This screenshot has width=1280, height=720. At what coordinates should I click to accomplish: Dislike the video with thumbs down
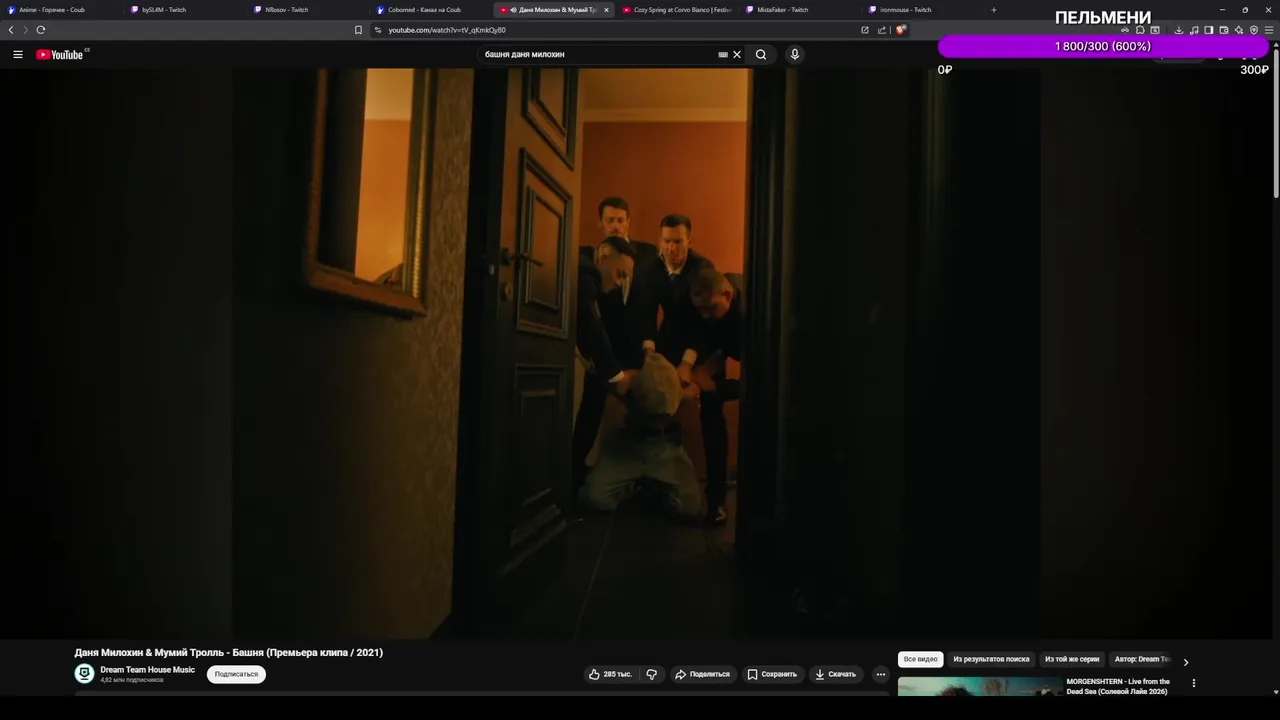[652, 674]
